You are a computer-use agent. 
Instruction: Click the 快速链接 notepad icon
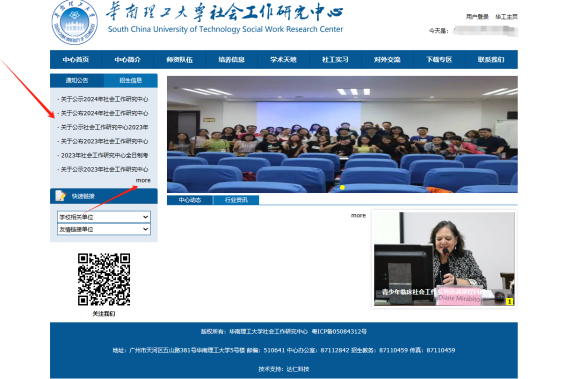pos(60,196)
